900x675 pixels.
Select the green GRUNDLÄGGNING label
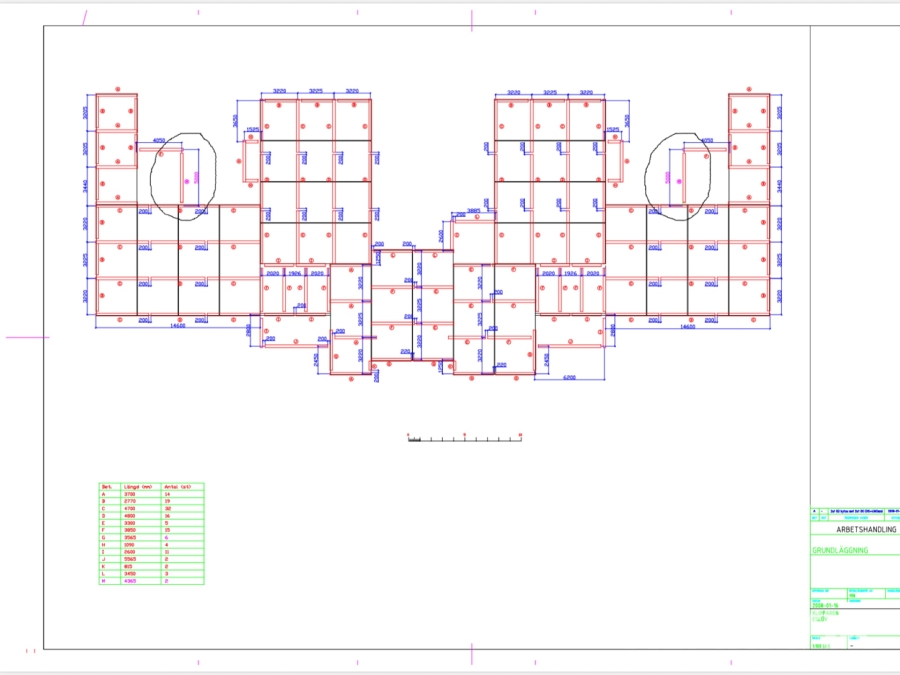click(840, 550)
